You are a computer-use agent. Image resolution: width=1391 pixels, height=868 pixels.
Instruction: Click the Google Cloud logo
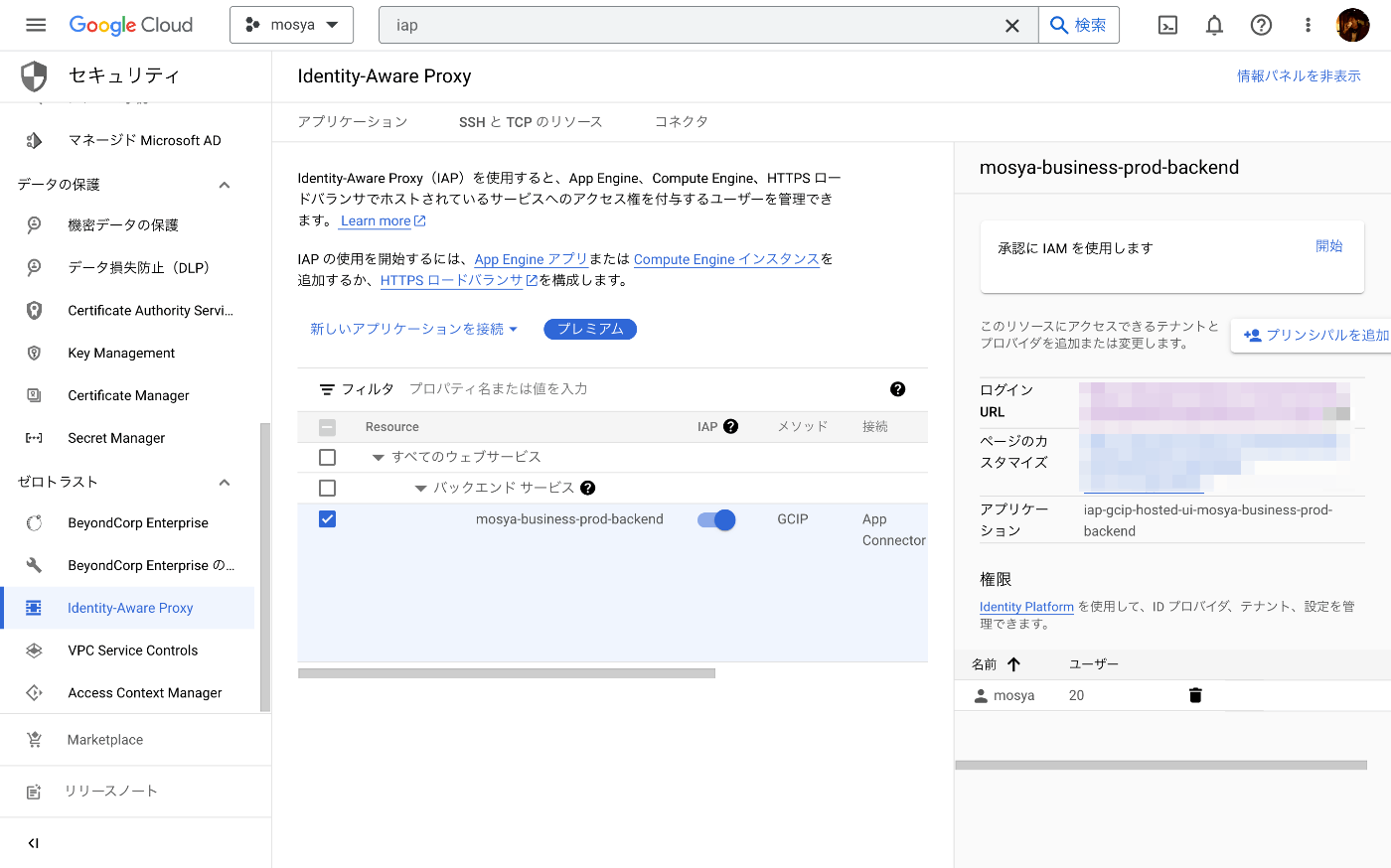pos(131,25)
